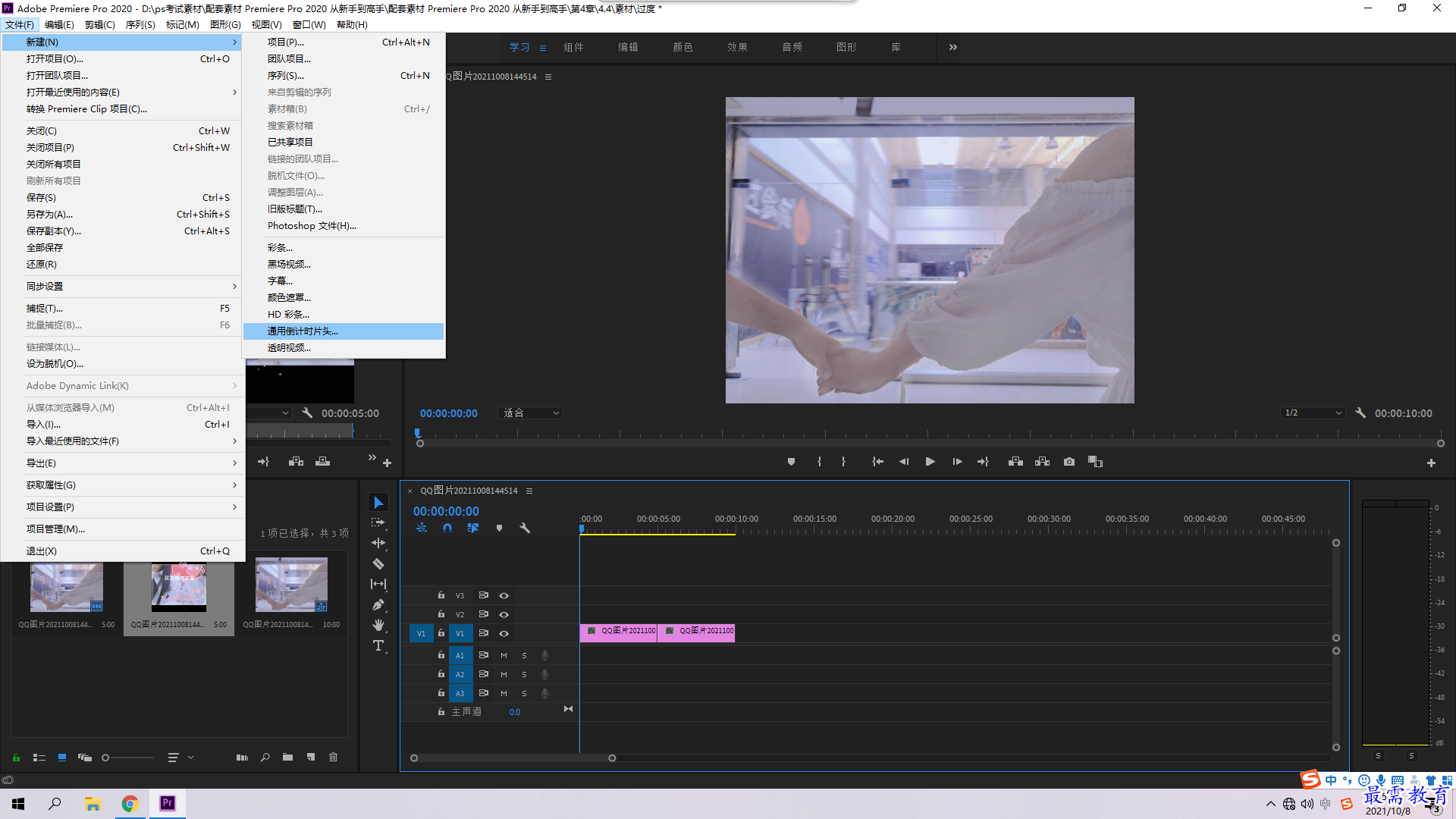This screenshot has width=1456, height=819.
Task: Switch to the 效果 workspace tab
Action: point(737,47)
